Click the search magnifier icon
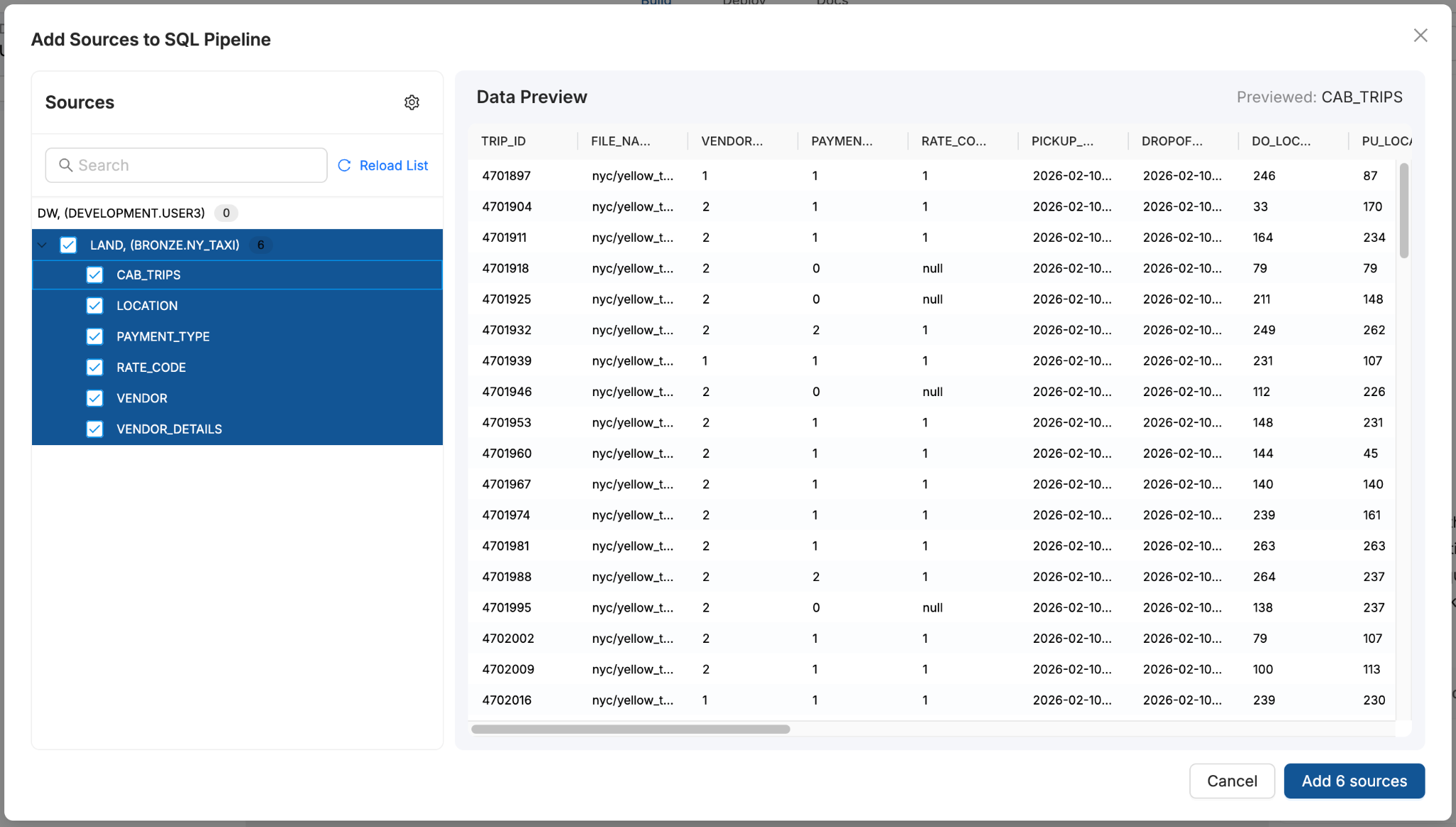 (65, 165)
